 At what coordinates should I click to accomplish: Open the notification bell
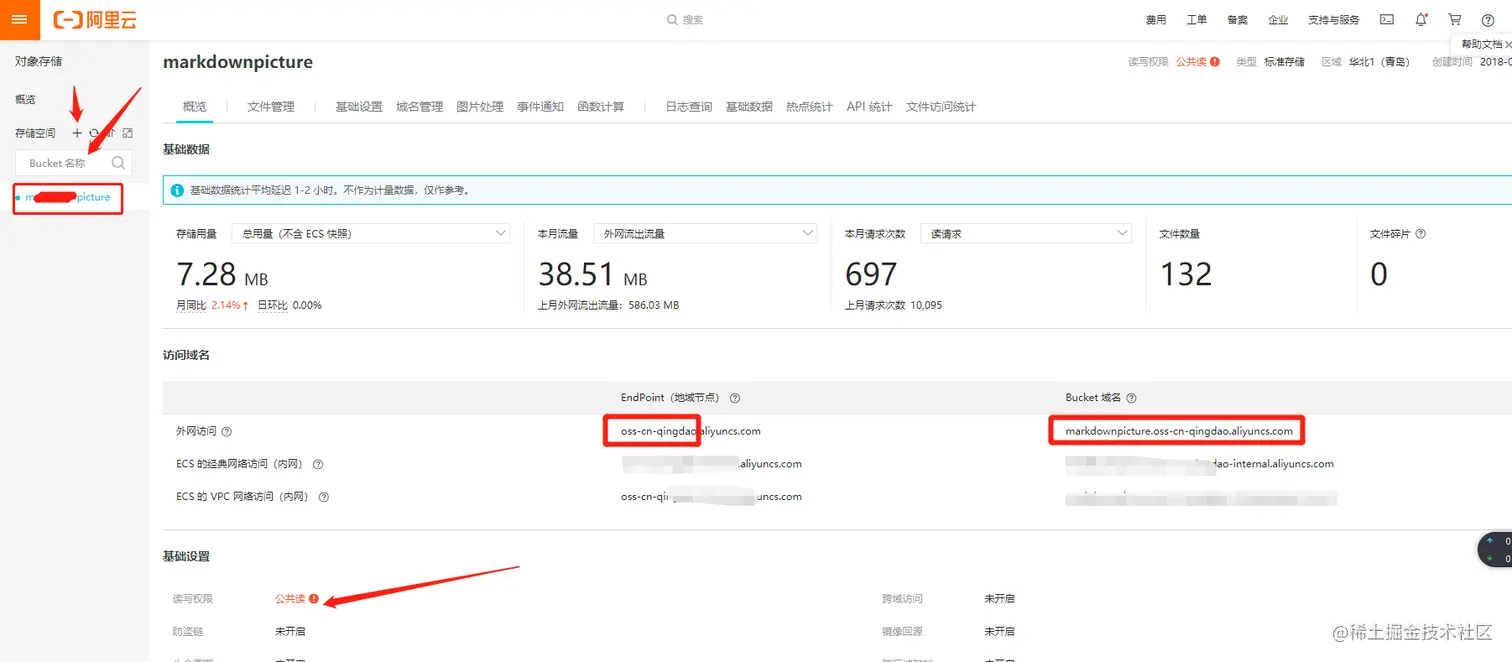point(1421,20)
